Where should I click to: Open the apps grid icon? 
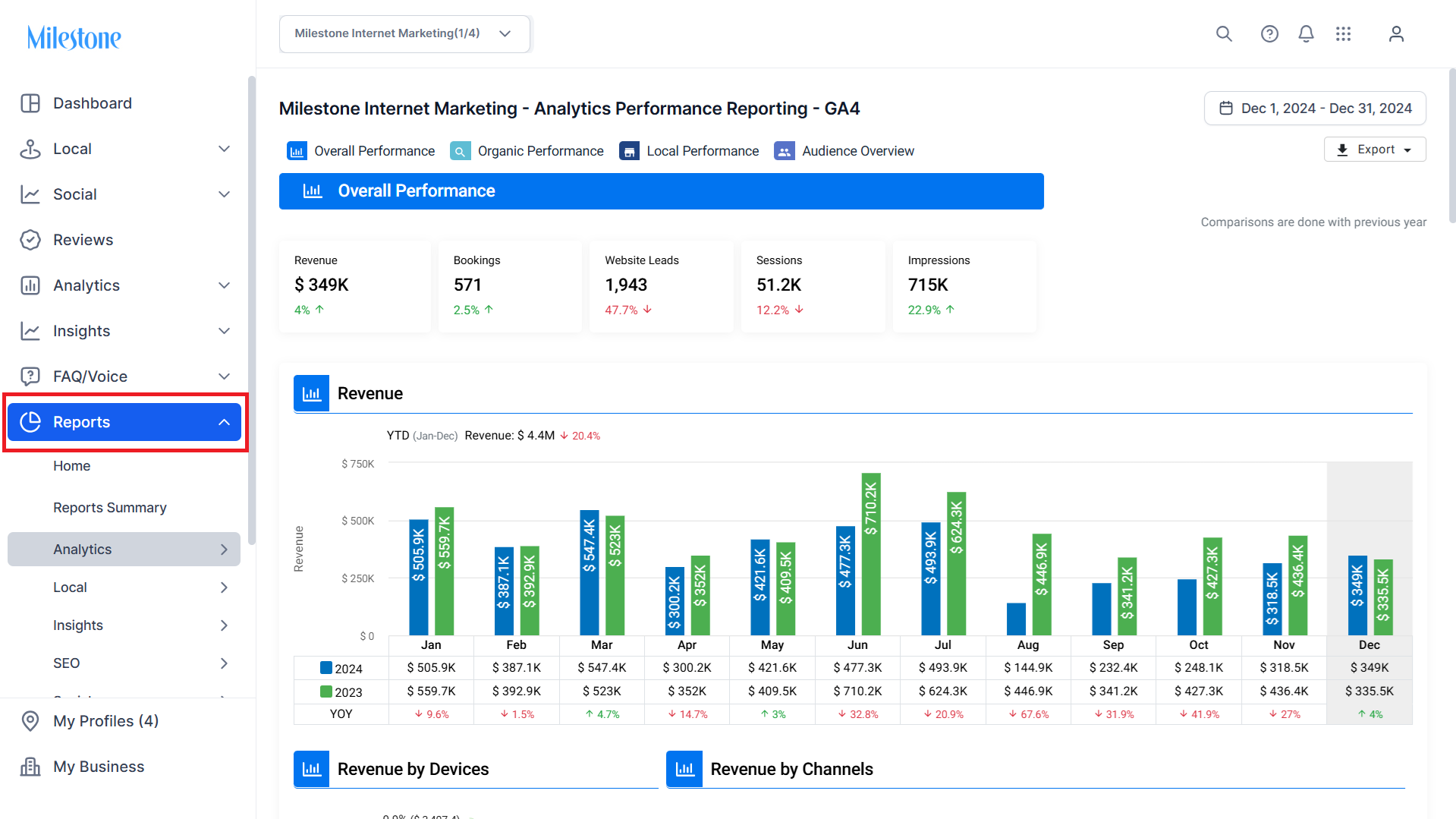click(x=1343, y=33)
